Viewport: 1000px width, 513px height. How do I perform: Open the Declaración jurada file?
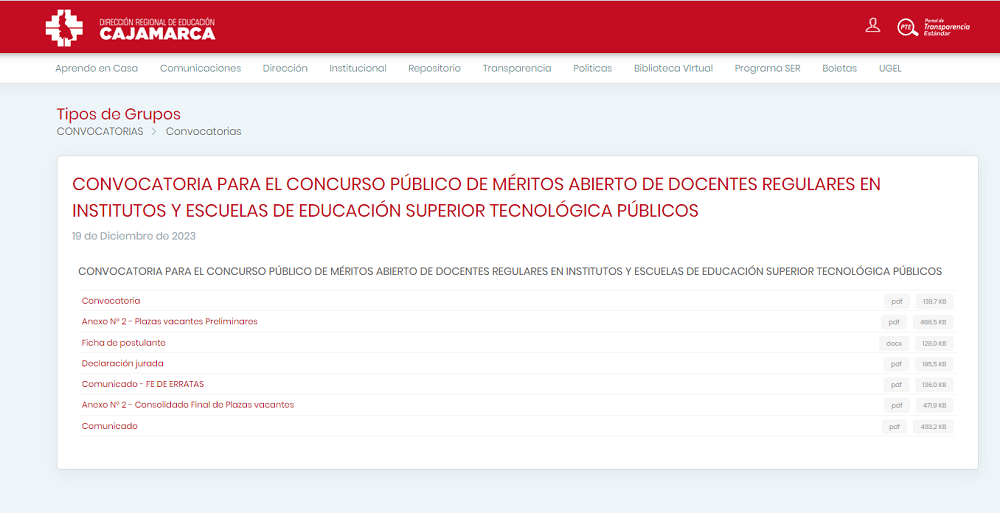coord(123,364)
